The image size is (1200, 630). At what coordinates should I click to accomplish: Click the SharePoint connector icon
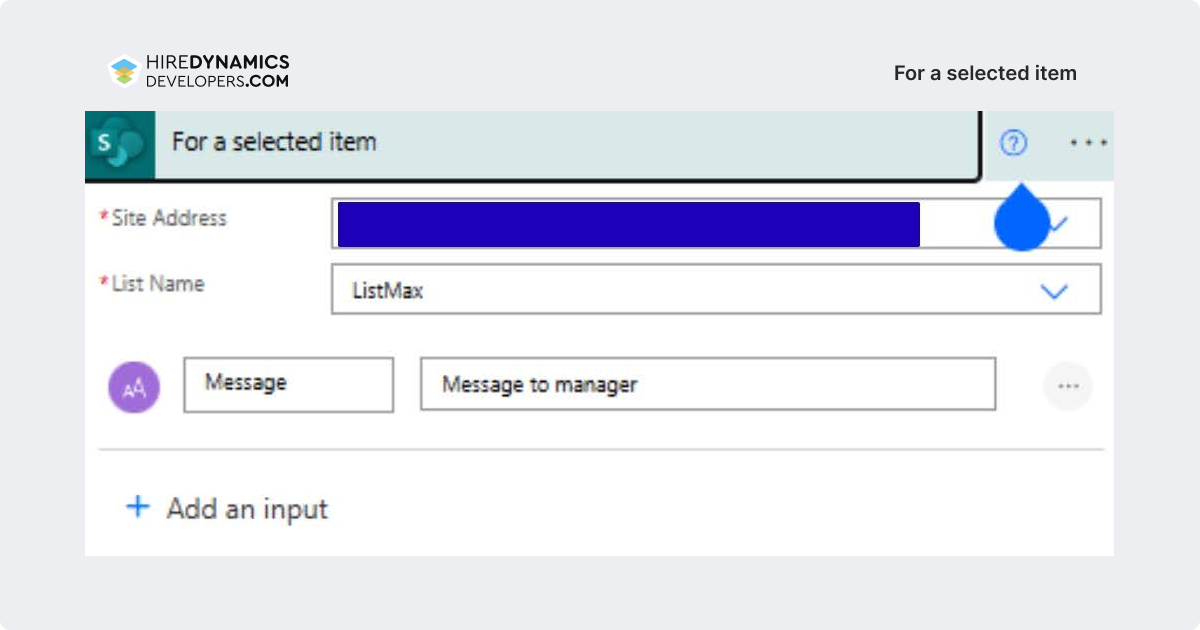pos(120,144)
